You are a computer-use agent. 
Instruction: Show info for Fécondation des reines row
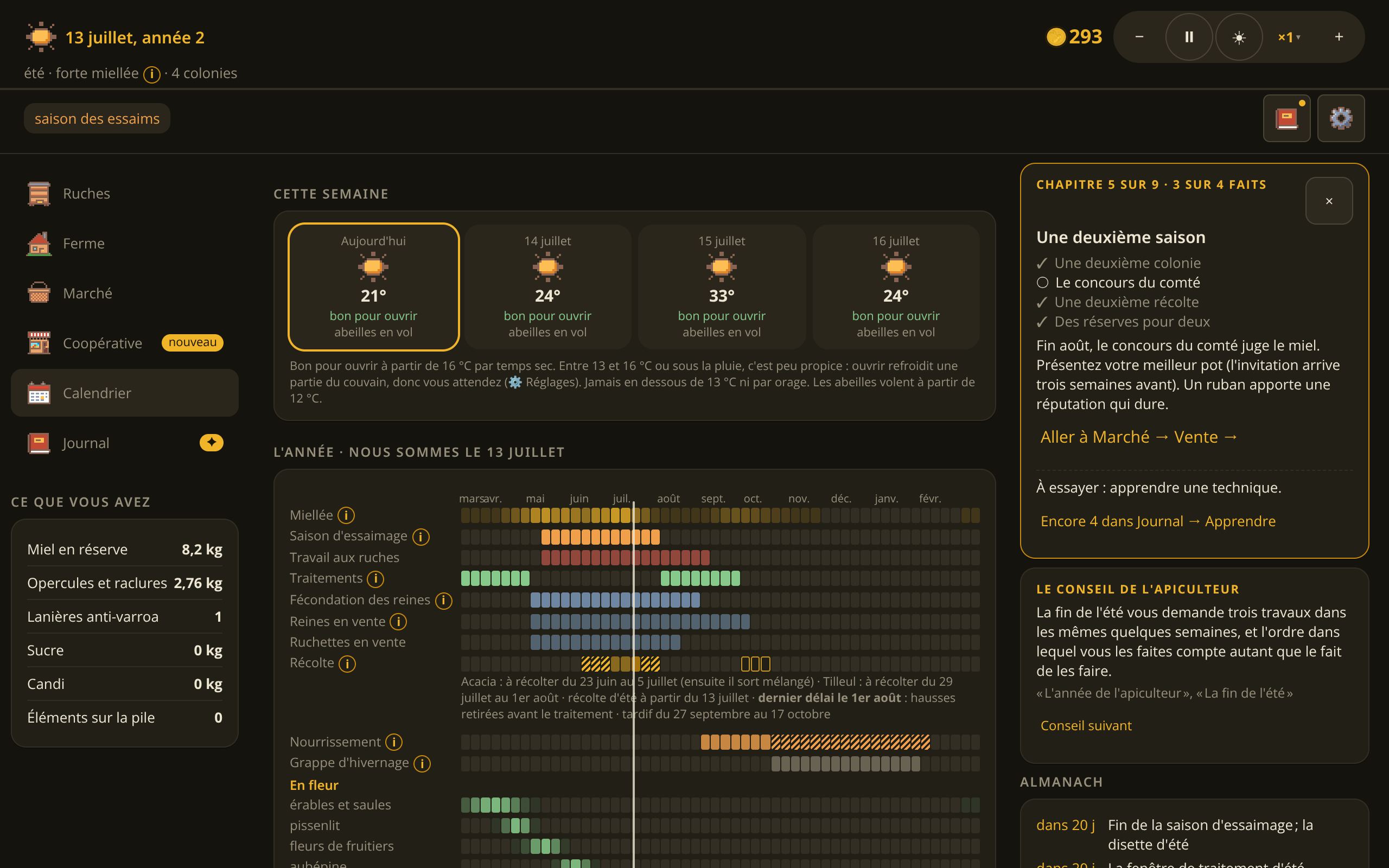[443, 601]
